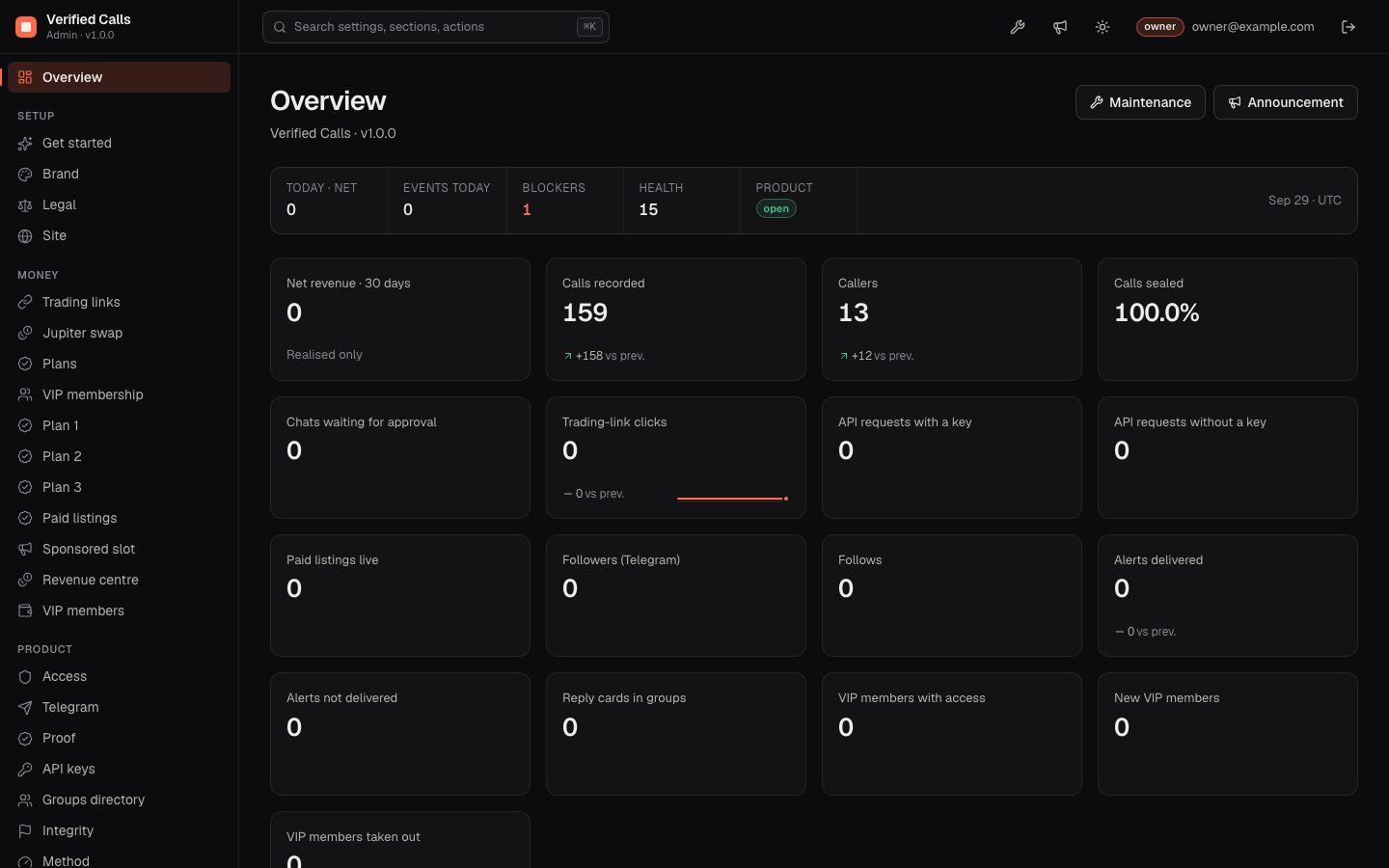Click the Access shield icon
Viewport: 1389px width, 868px height.
point(25,676)
